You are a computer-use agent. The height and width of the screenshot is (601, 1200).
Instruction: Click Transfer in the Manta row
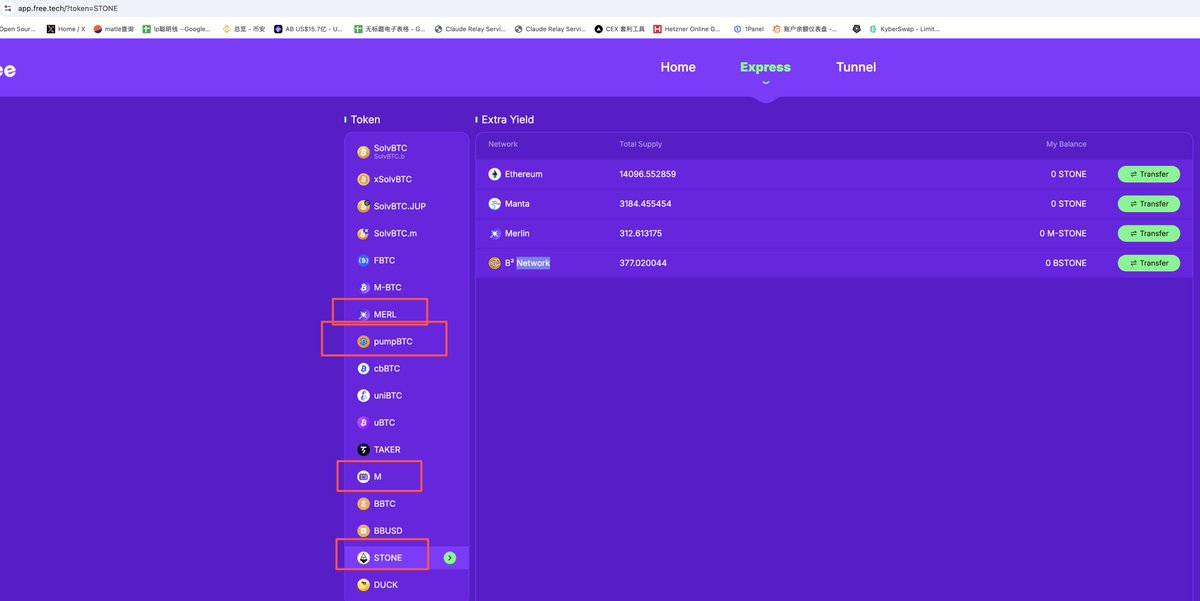[1149, 204]
